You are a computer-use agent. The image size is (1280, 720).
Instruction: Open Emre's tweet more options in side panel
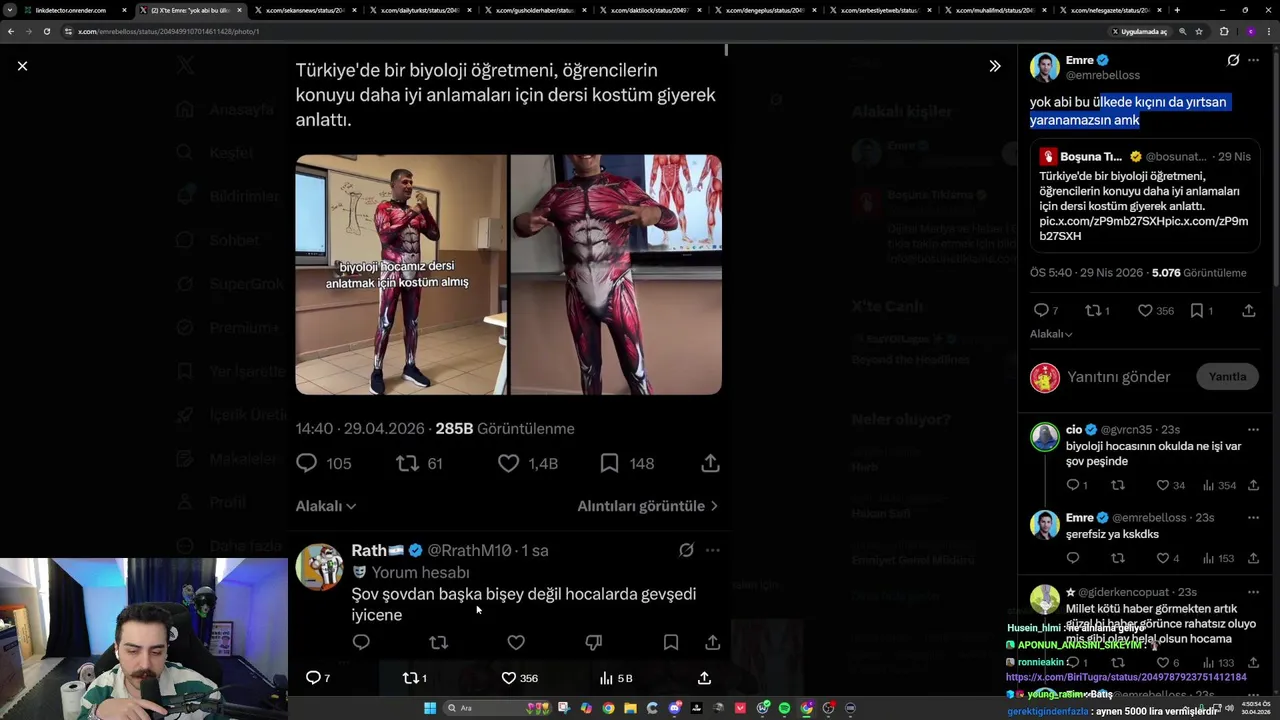[x=1254, y=60]
